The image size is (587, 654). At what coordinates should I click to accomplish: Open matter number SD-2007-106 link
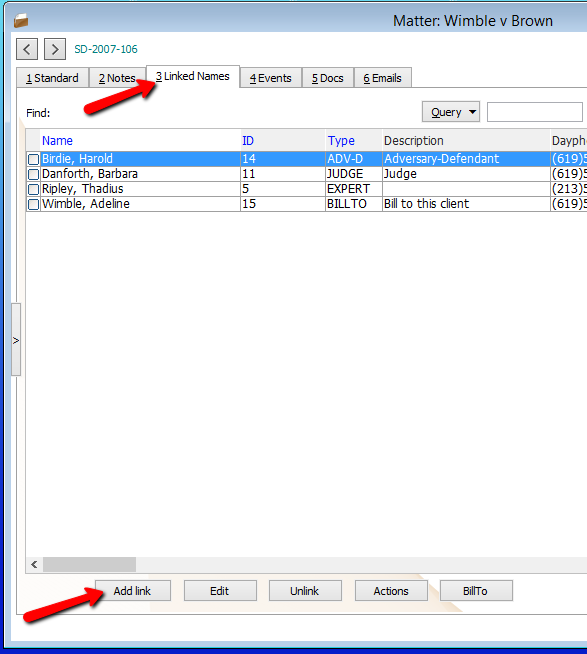106,49
